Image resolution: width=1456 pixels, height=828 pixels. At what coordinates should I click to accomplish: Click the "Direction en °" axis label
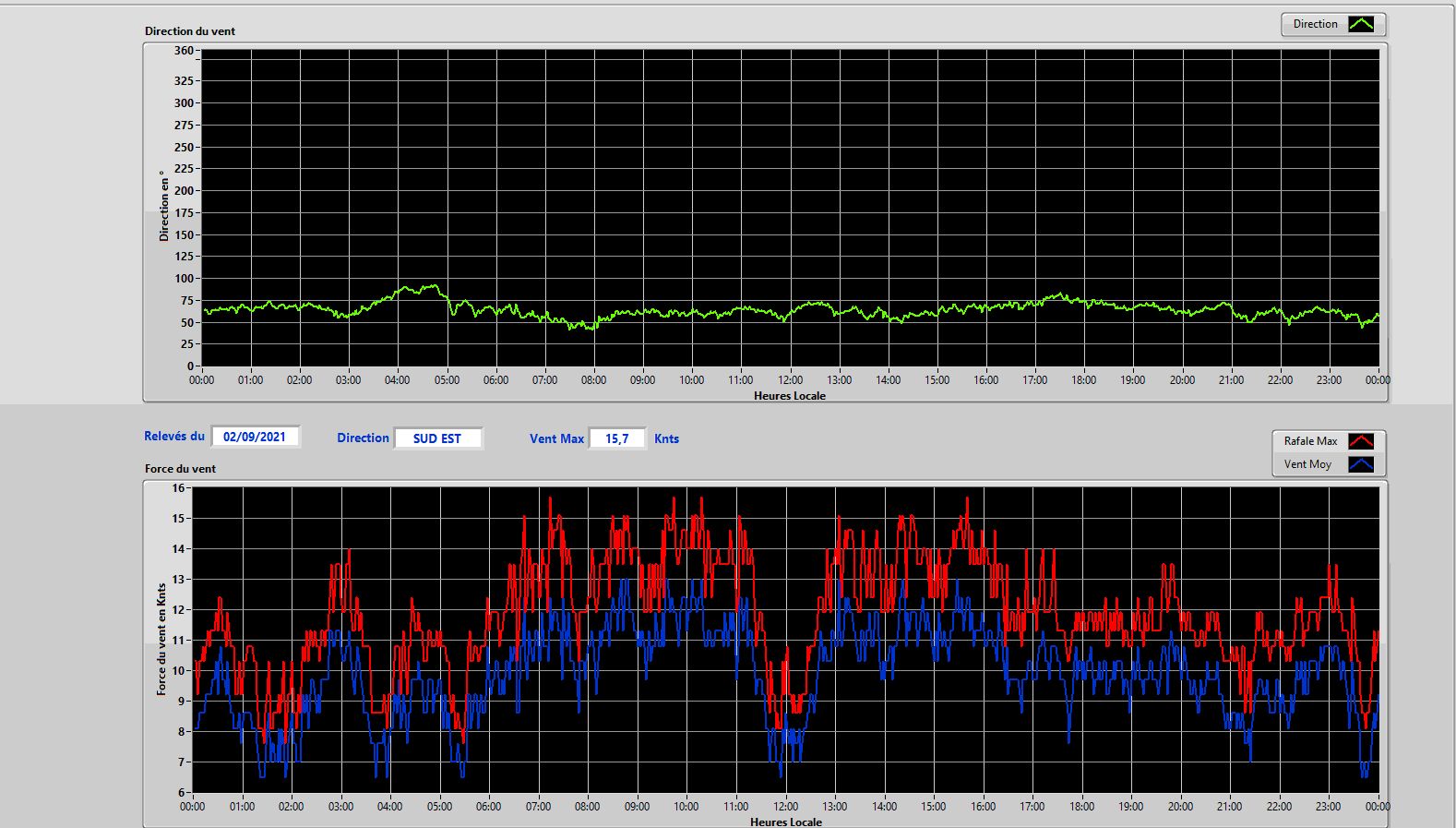pos(163,206)
